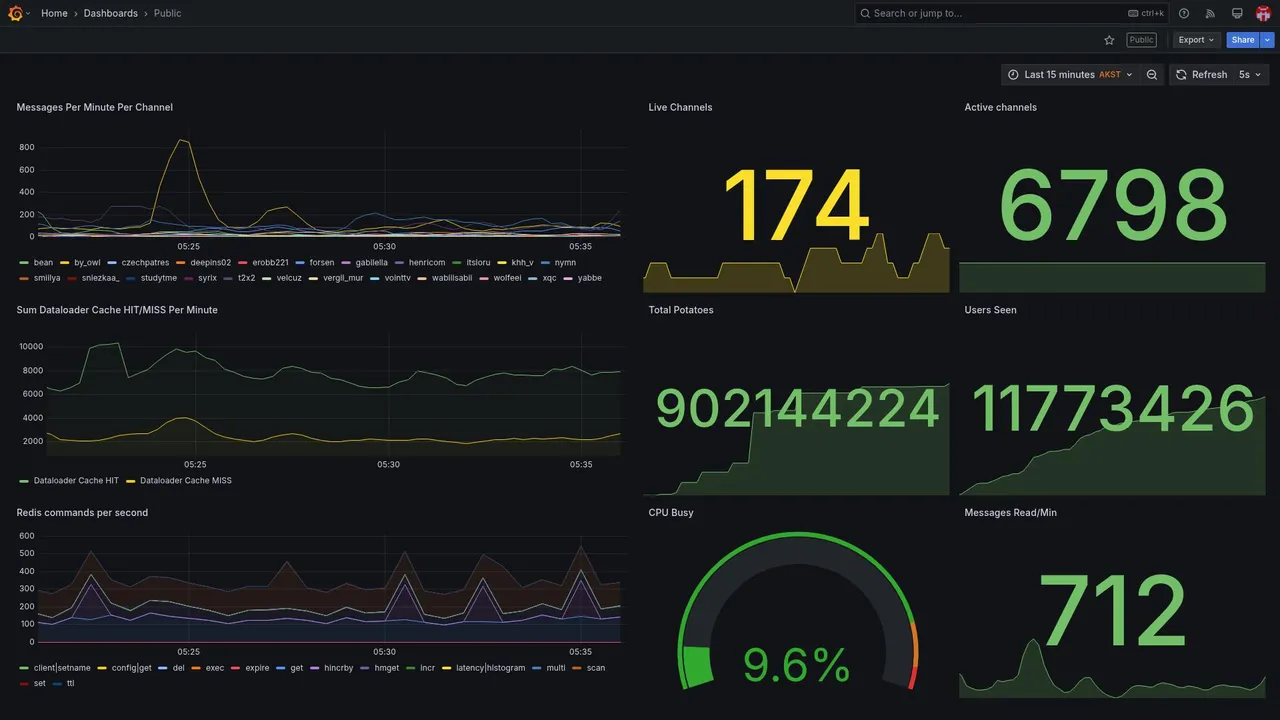Zoom out time range magnifier icon
Screen dimensions: 1280x720
(x=1152, y=75)
